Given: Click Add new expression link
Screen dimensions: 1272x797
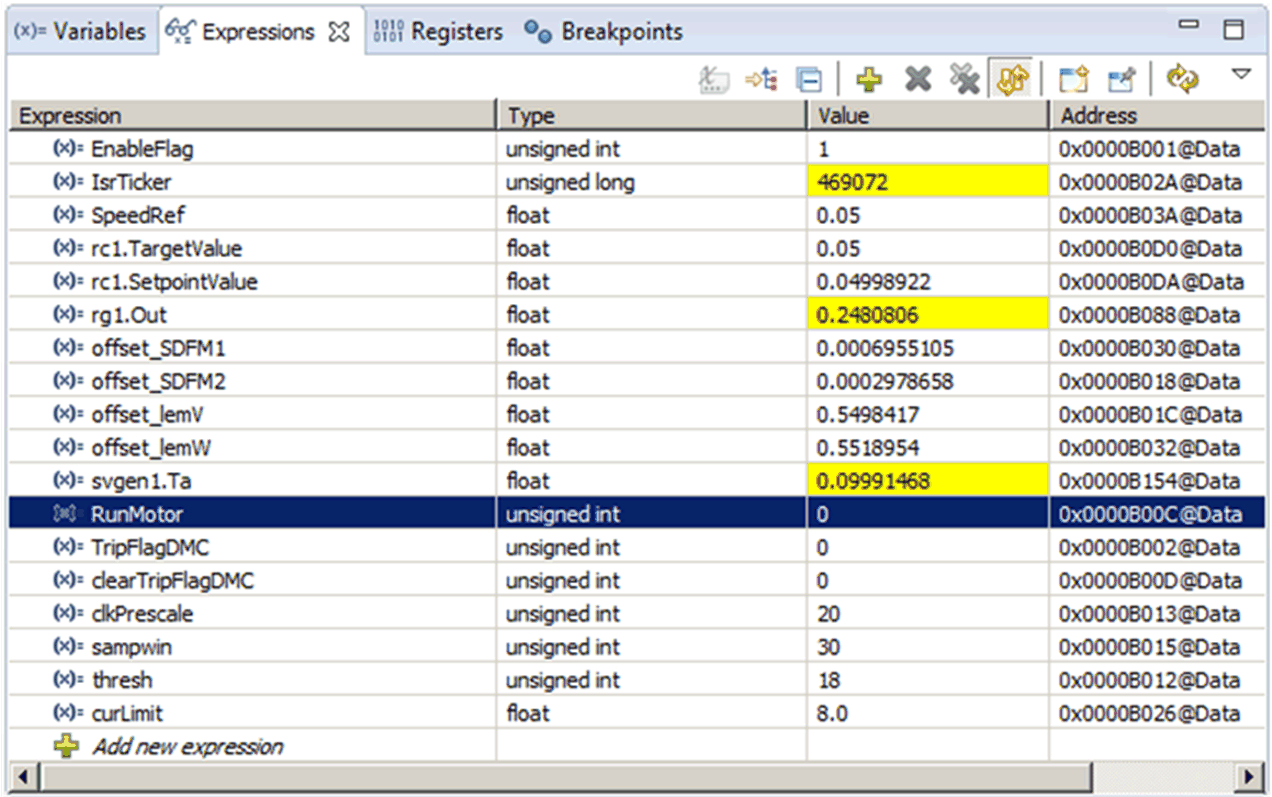Looking at the screenshot, I should point(187,746).
